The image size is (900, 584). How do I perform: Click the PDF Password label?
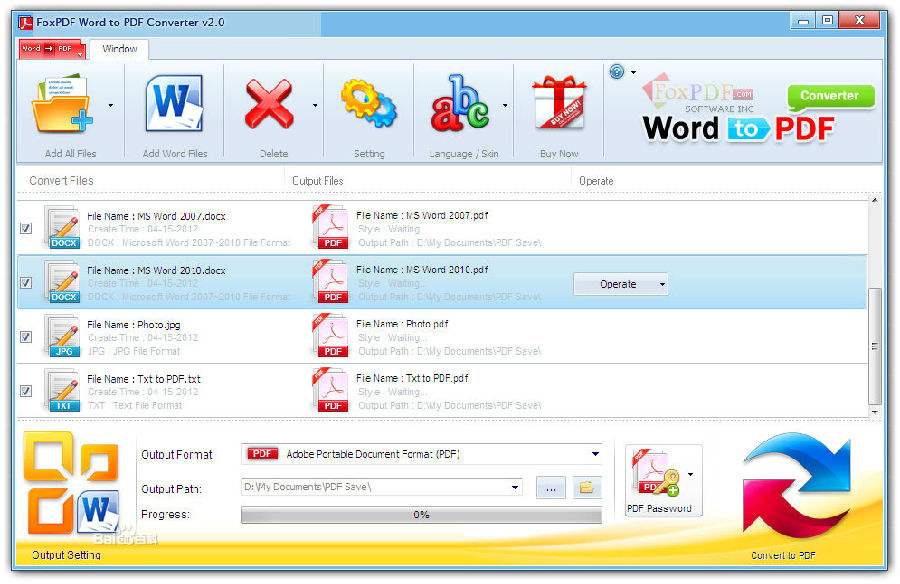[659, 508]
